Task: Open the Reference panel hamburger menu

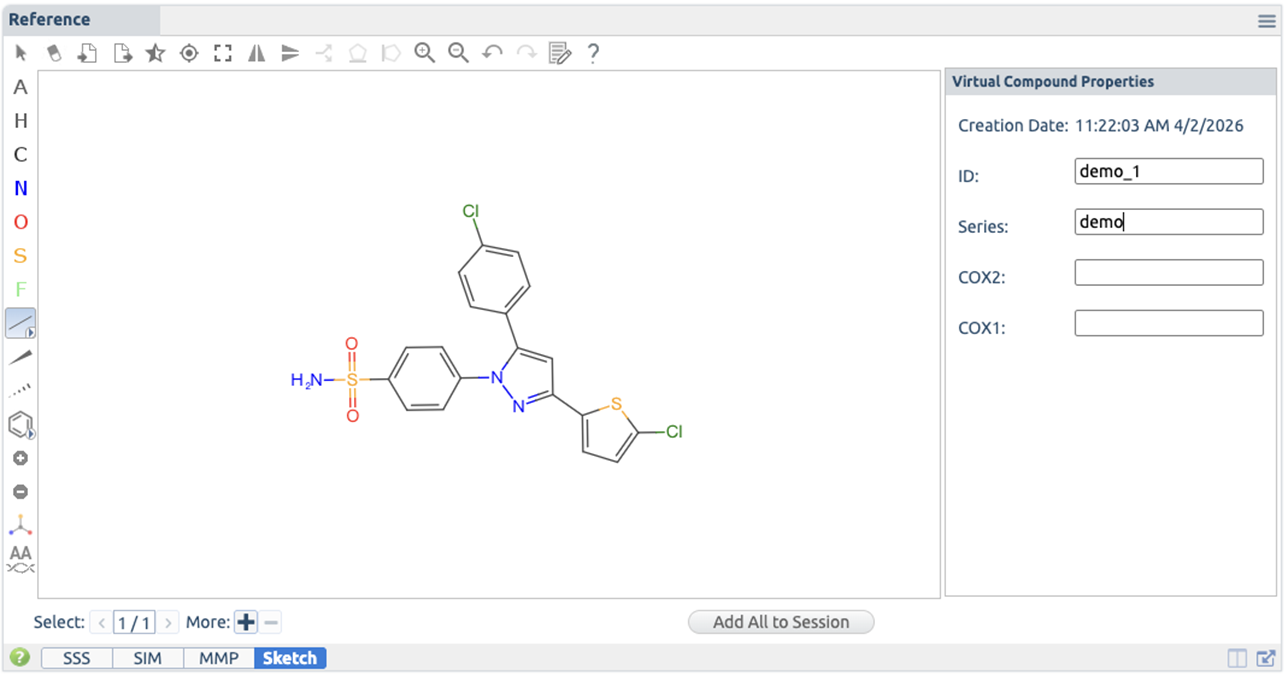Action: [1266, 21]
